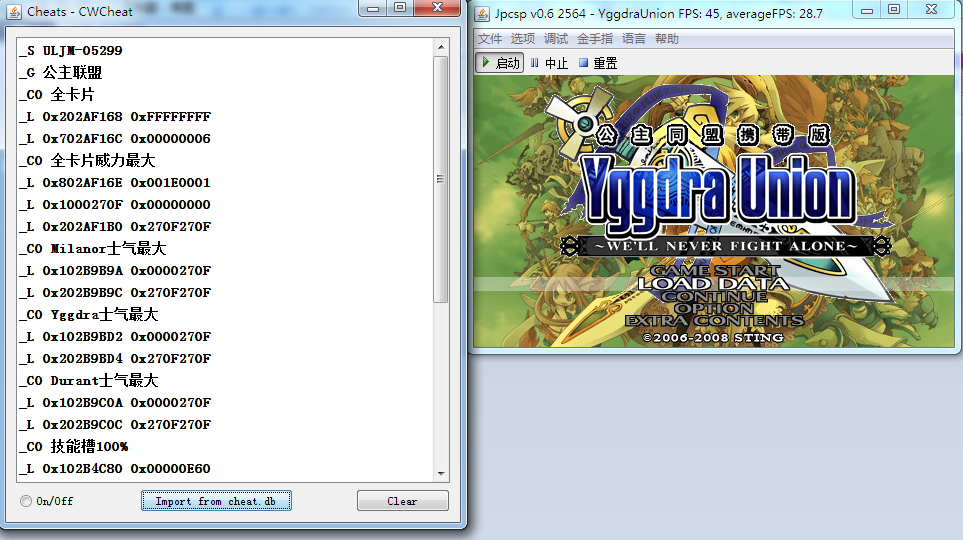Click the 重置 reset button in Jpcsp
963x540 pixels.
point(598,63)
